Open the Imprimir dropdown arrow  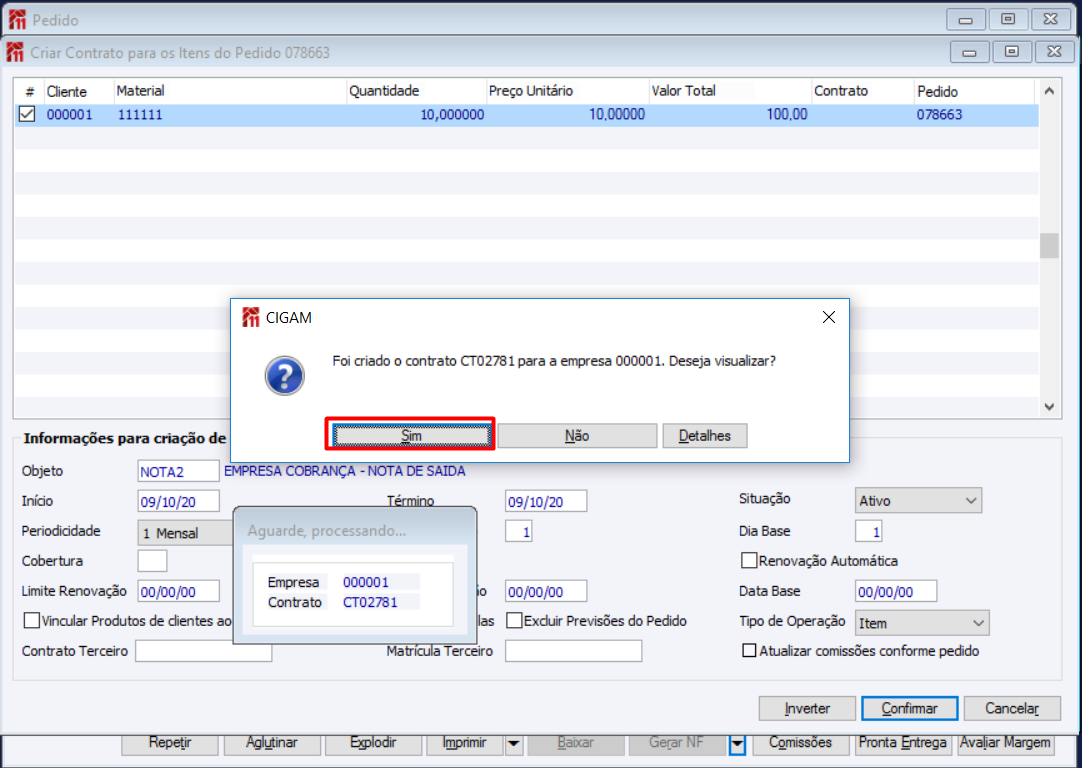pyautogui.click(x=513, y=743)
